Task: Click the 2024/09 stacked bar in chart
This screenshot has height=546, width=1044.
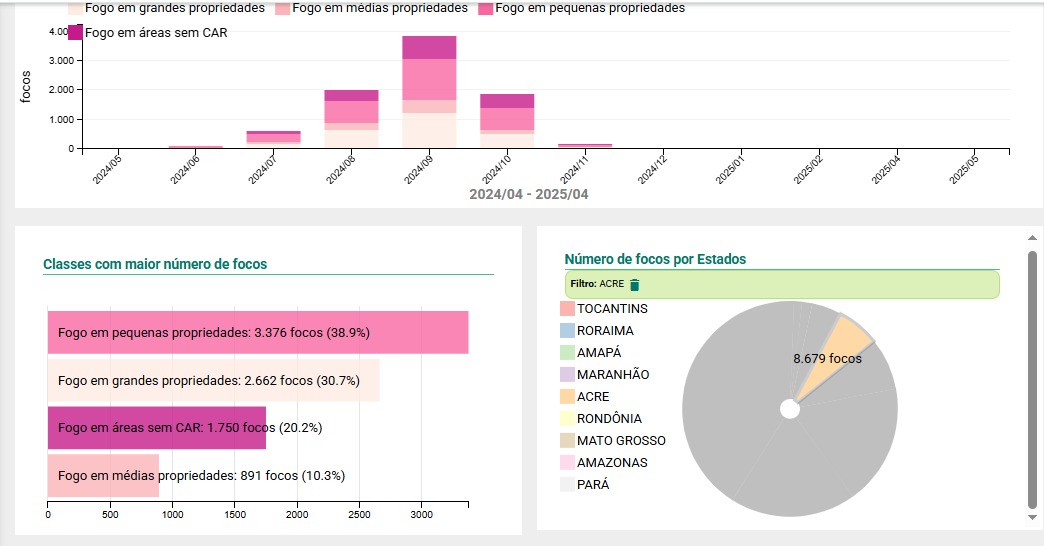Action: (x=429, y=92)
